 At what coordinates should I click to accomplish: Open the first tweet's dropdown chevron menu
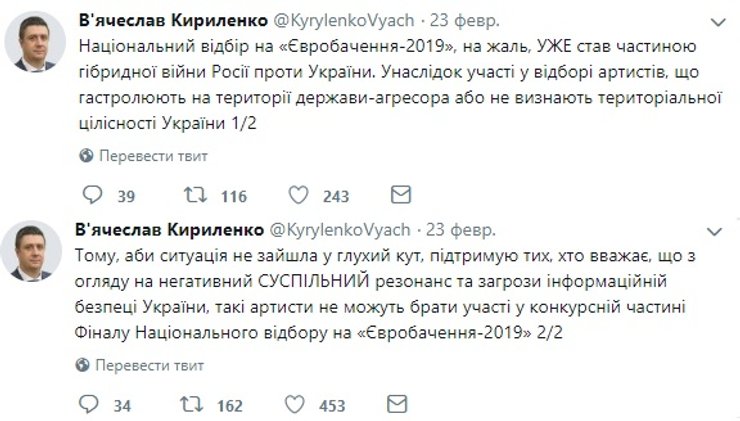point(716,20)
